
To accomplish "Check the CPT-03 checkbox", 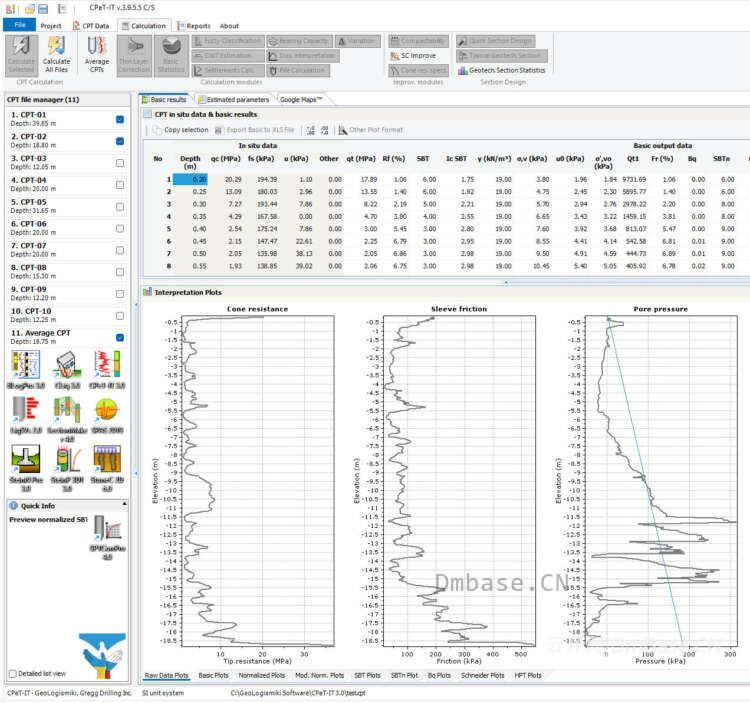I will pyautogui.click(x=120, y=163).
